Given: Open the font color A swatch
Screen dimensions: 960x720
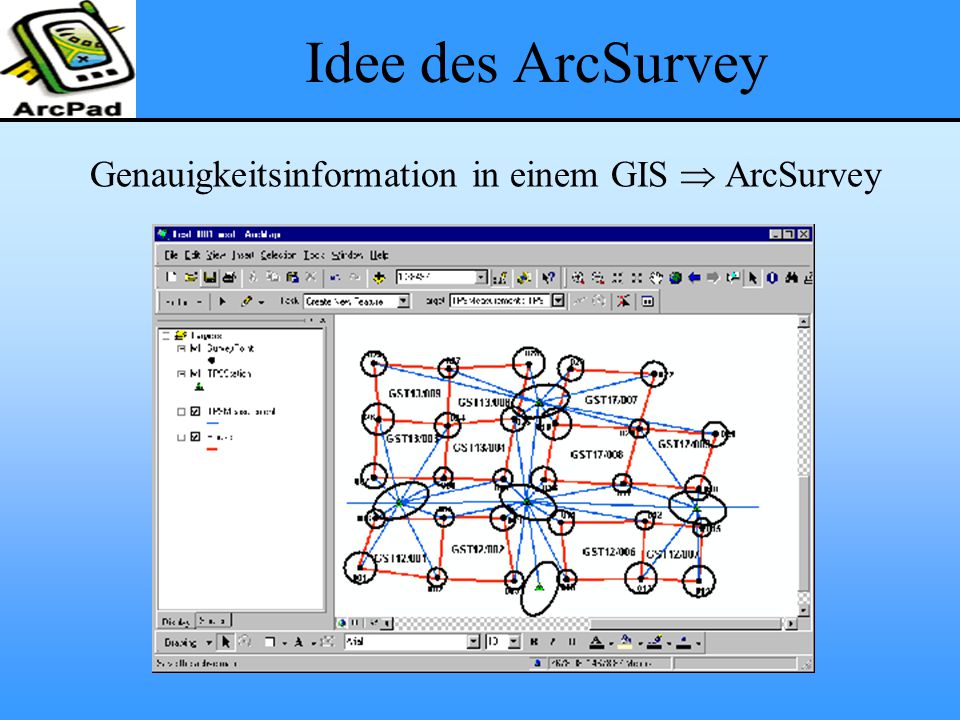Looking at the screenshot, I should (x=596, y=642).
